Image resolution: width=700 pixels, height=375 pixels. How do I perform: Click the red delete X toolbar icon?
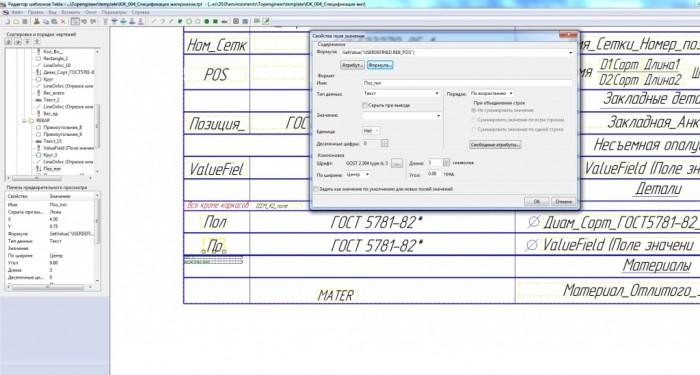63,21
